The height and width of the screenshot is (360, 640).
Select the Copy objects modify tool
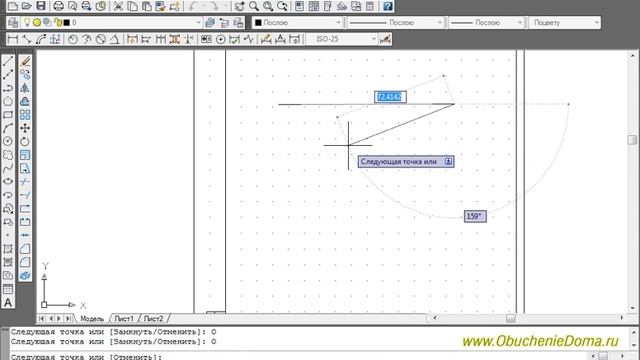25,75
